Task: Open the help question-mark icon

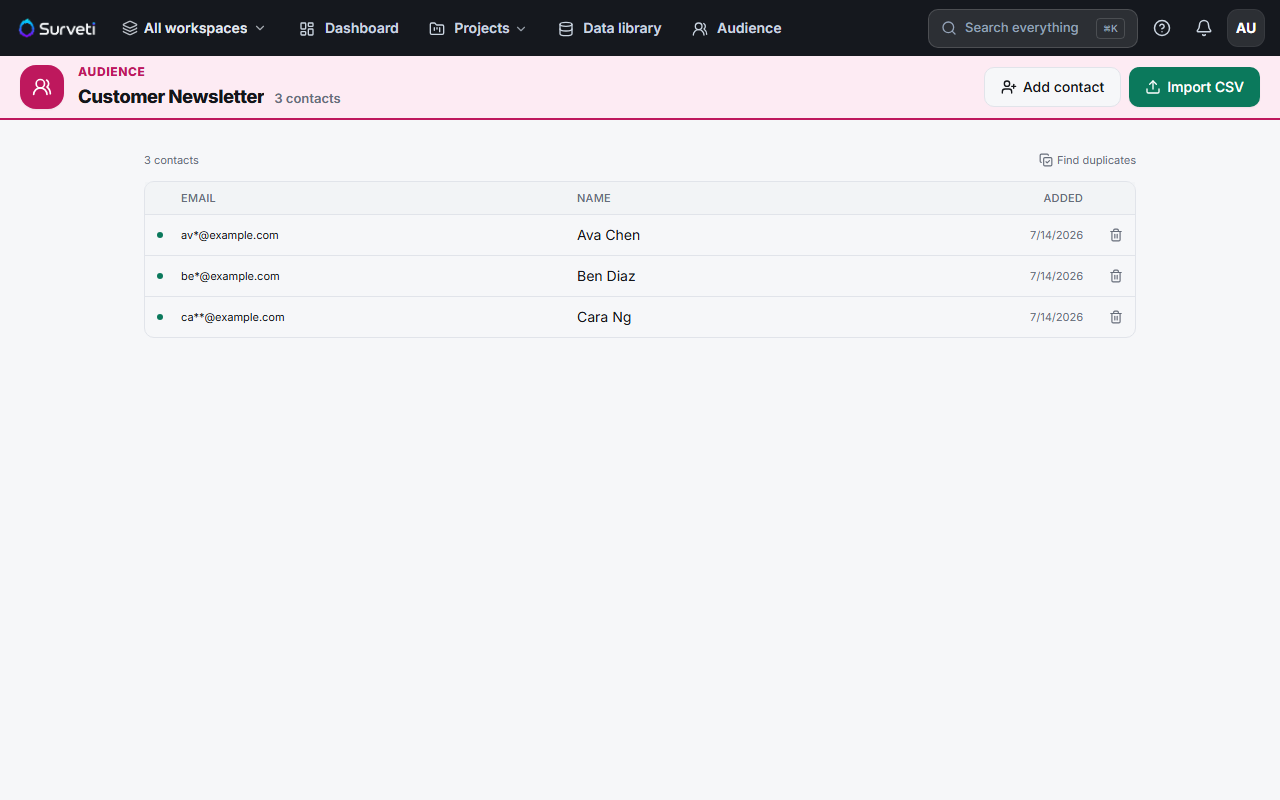Action: (x=1162, y=28)
